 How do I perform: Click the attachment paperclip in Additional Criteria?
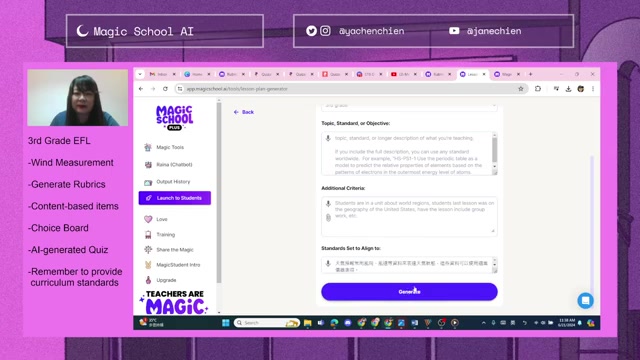328,218
